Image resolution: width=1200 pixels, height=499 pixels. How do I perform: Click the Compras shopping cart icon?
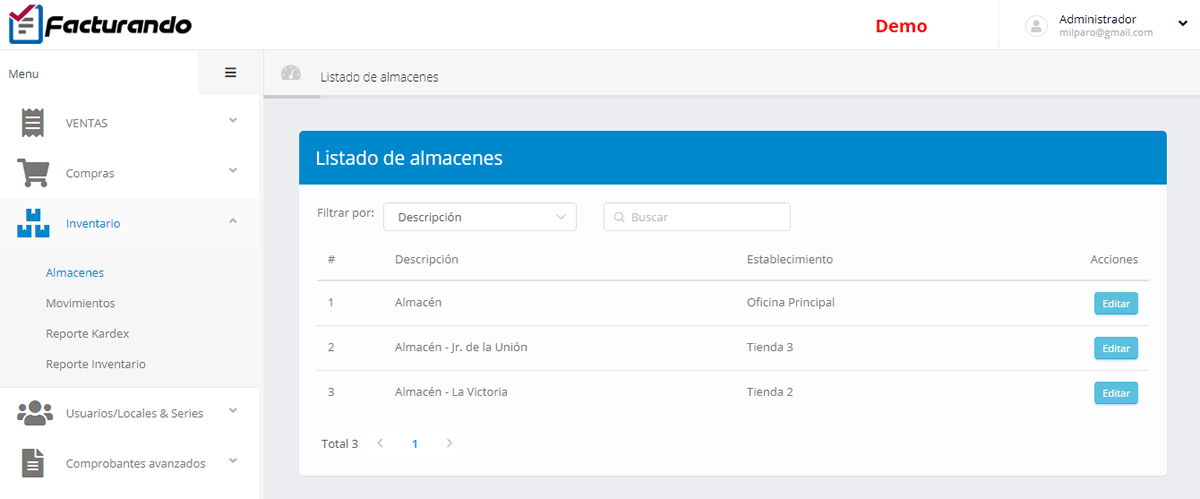[33, 173]
